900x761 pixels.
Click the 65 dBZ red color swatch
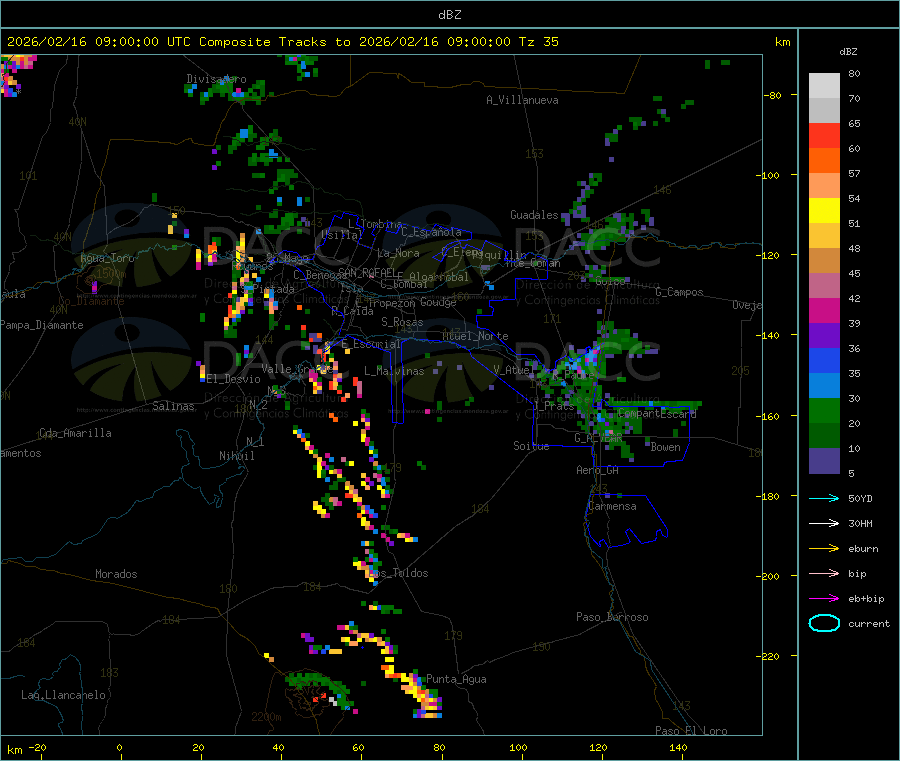(x=824, y=135)
